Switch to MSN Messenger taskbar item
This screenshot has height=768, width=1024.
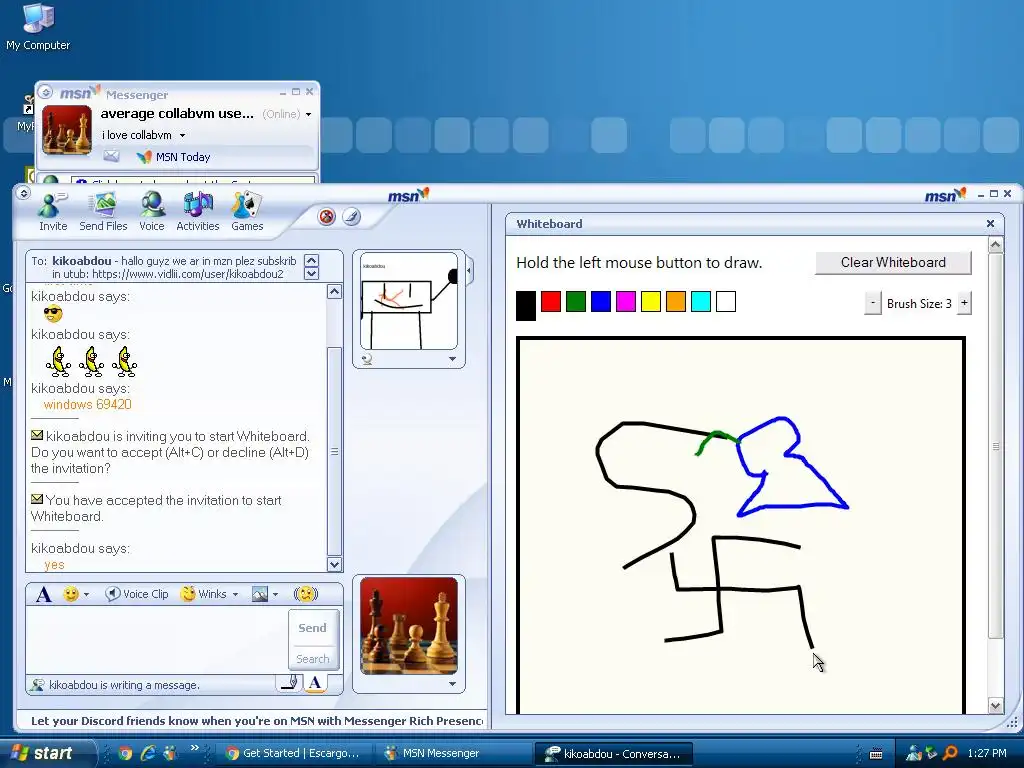(454, 753)
